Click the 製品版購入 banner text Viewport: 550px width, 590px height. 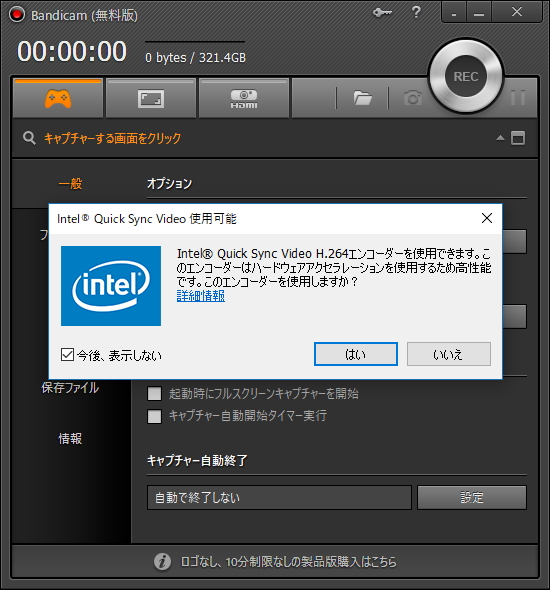pyautogui.click(x=289, y=562)
